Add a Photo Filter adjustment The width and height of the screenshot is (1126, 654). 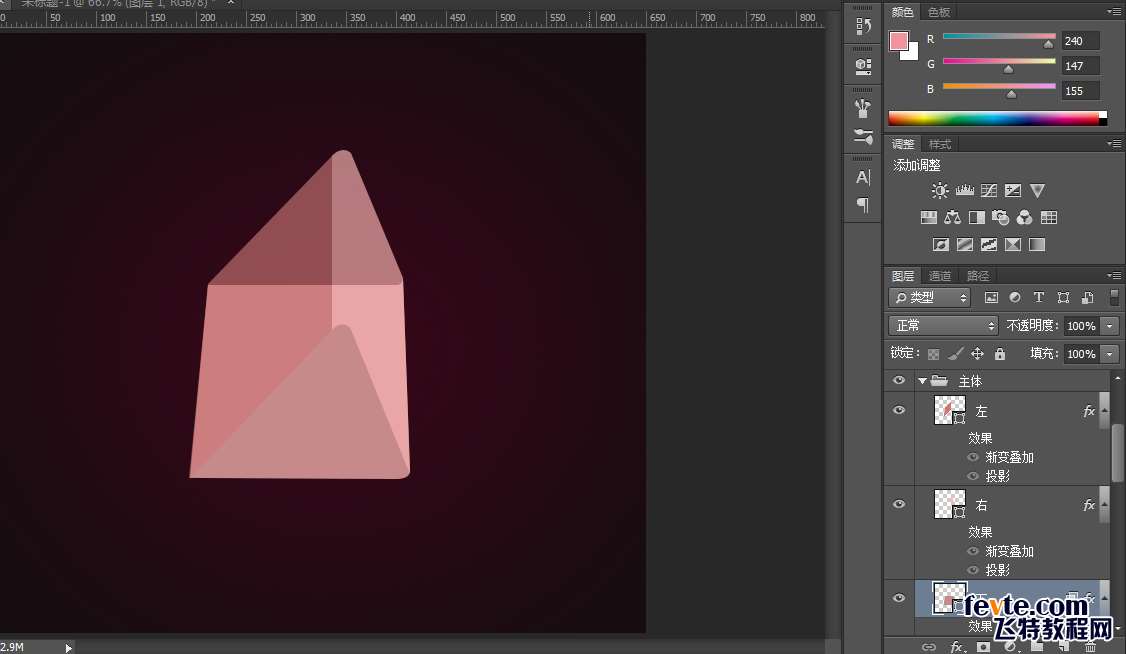coord(1000,218)
